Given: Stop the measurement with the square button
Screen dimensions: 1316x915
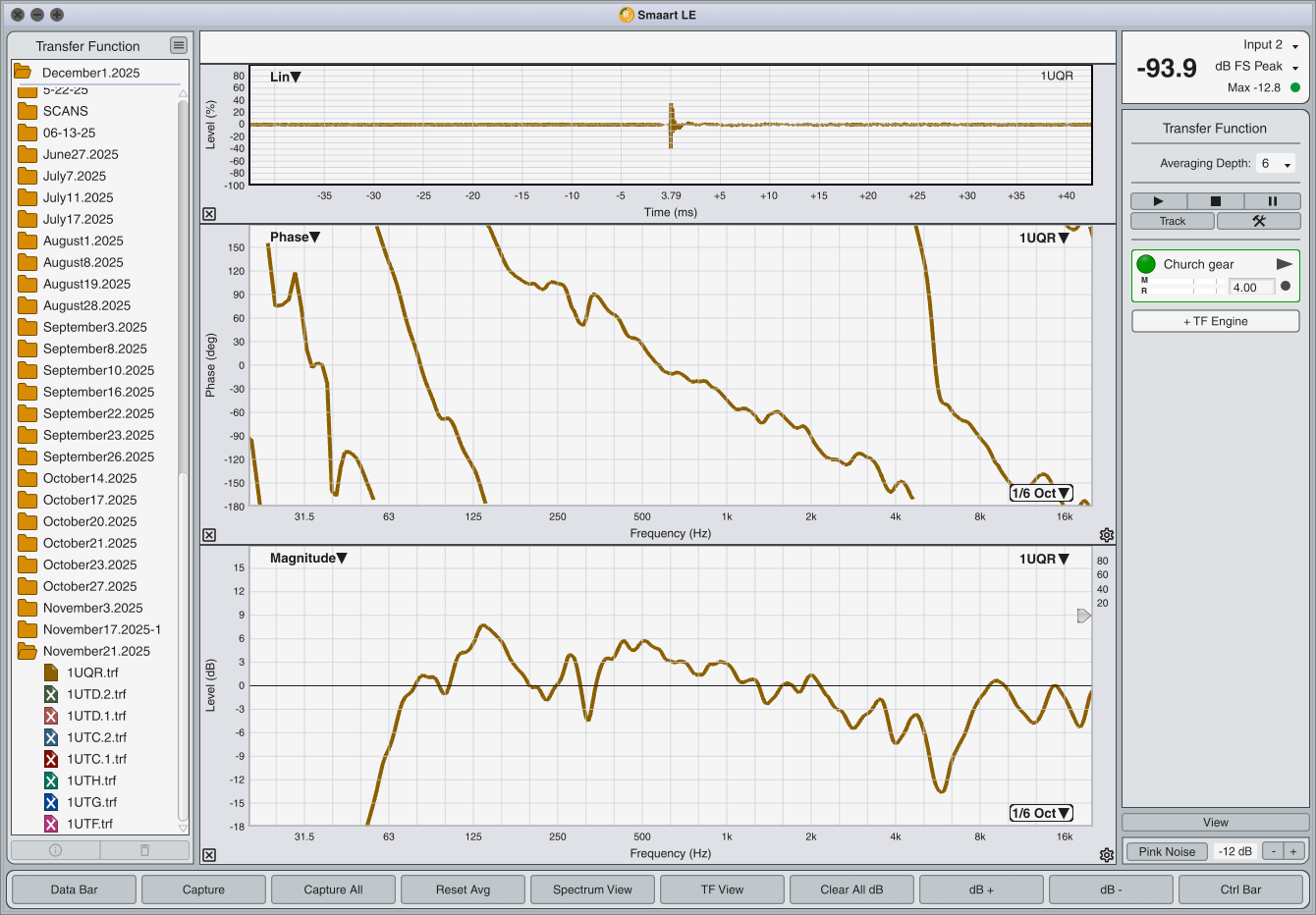Looking at the screenshot, I should coord(1215,201).
